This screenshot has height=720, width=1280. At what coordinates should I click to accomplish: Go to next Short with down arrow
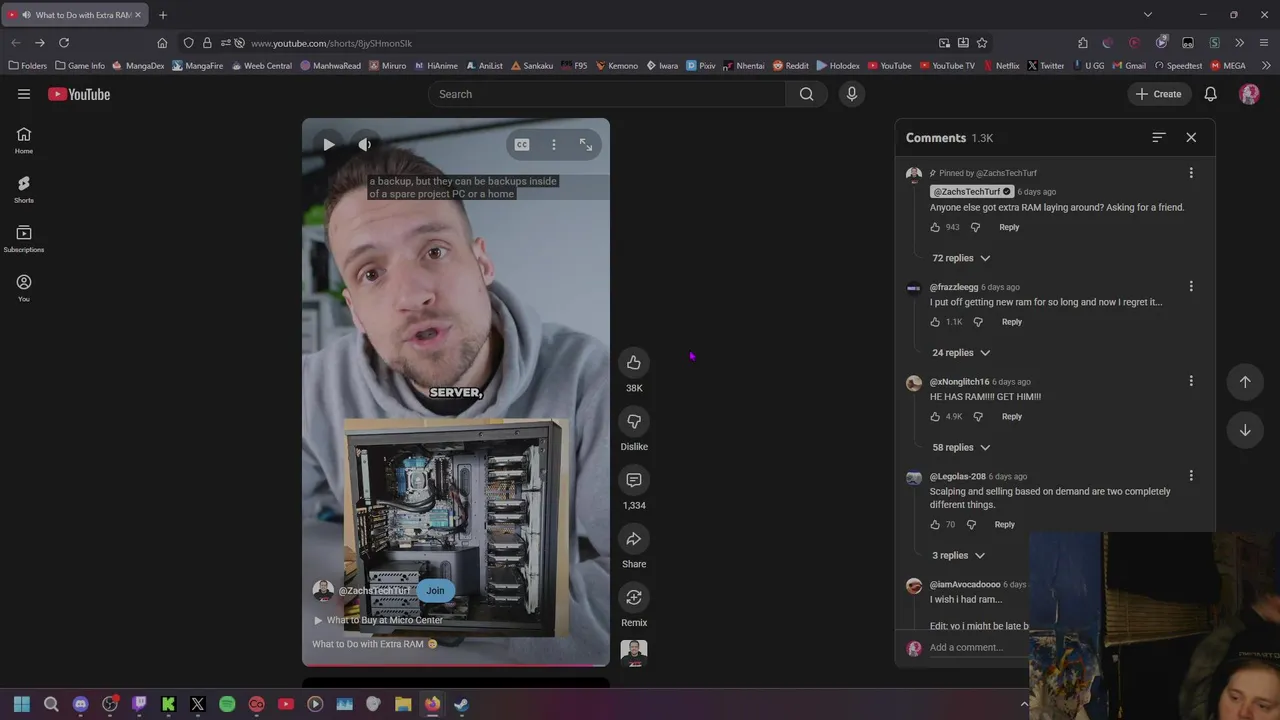click(x=1245, y=430)
